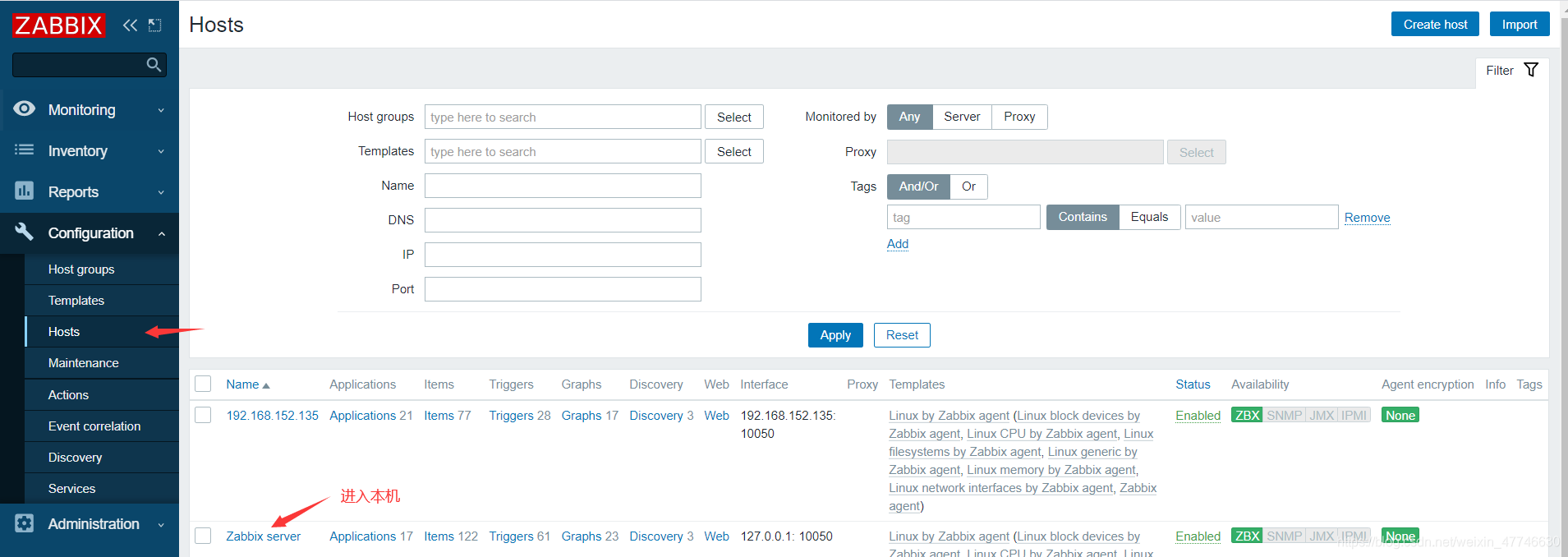Click the Inventory list icon

pyautogui.click(x=25, y=150)
